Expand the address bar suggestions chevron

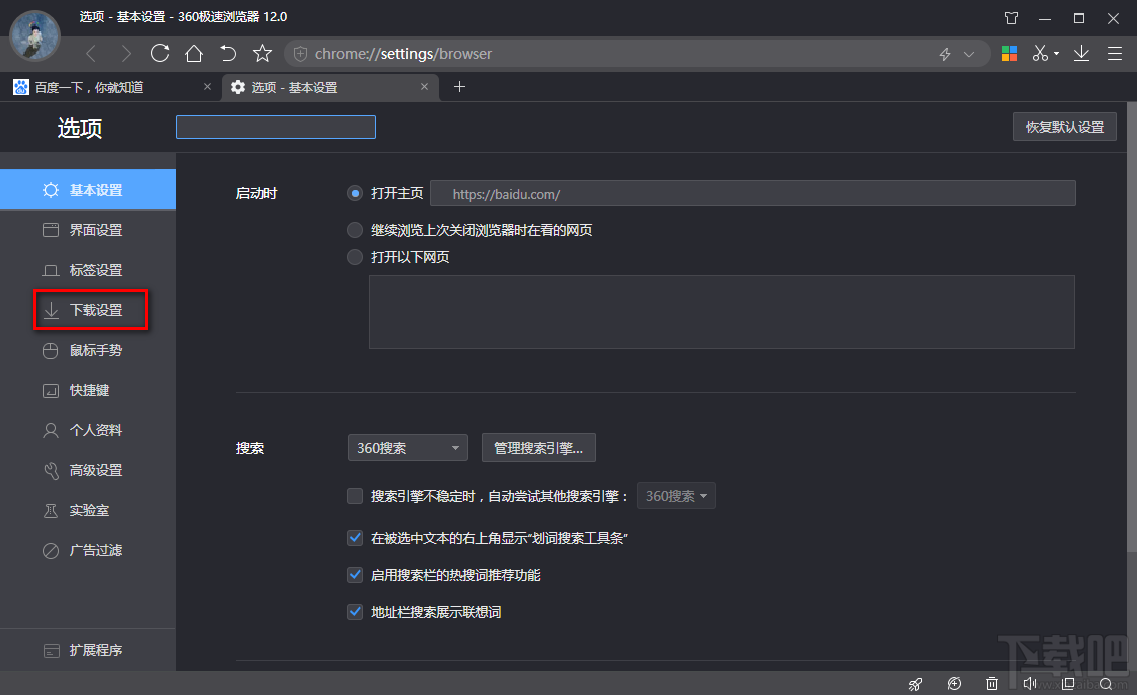click(x=967, y=53)
